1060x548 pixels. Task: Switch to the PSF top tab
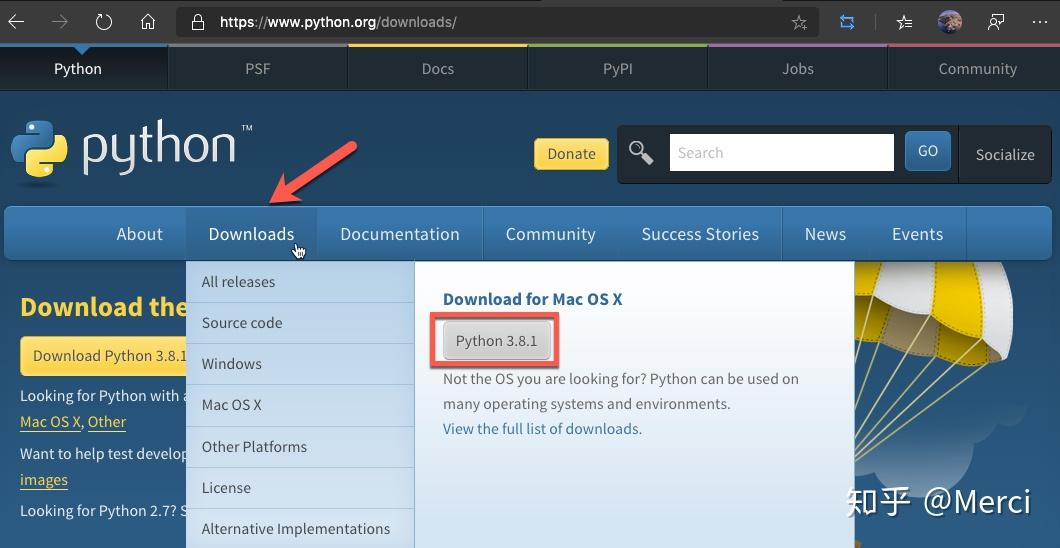point(258,69)
